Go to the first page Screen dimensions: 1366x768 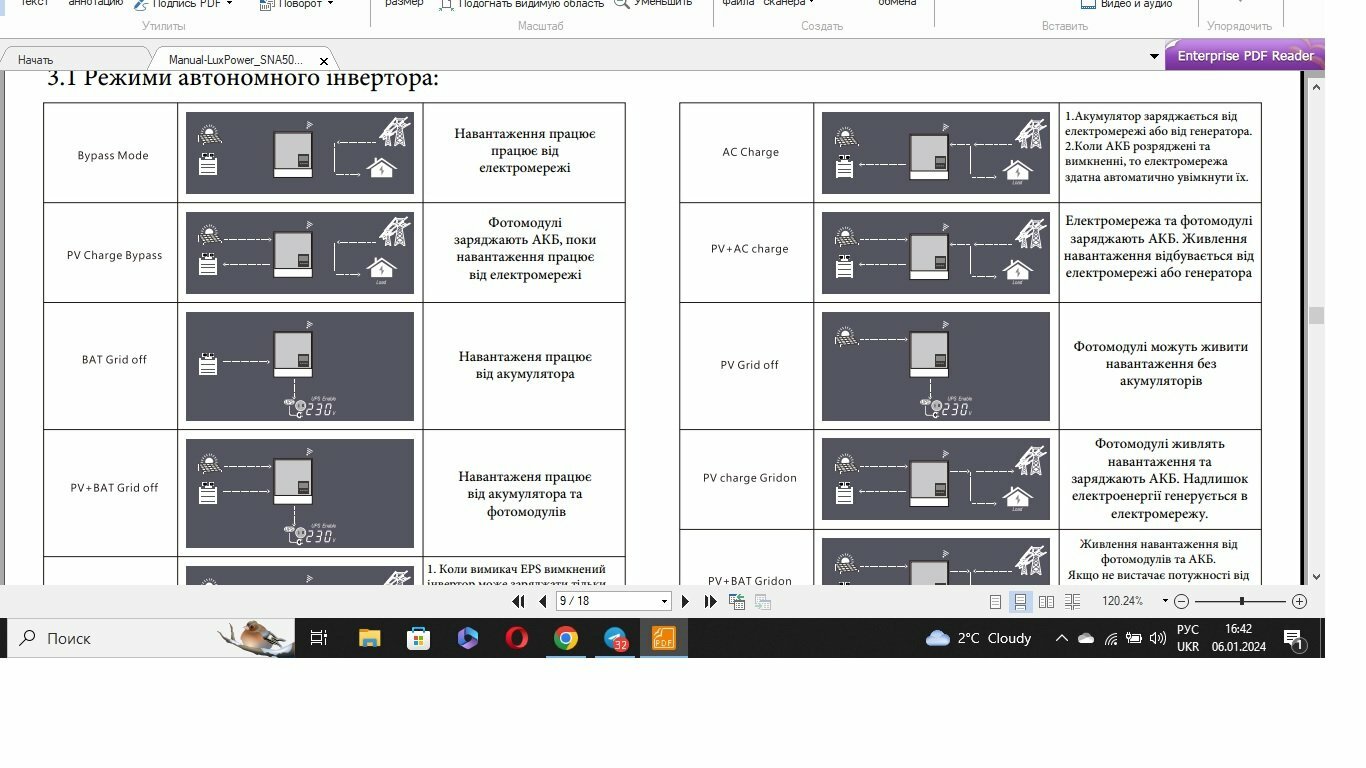click(518, 601)
